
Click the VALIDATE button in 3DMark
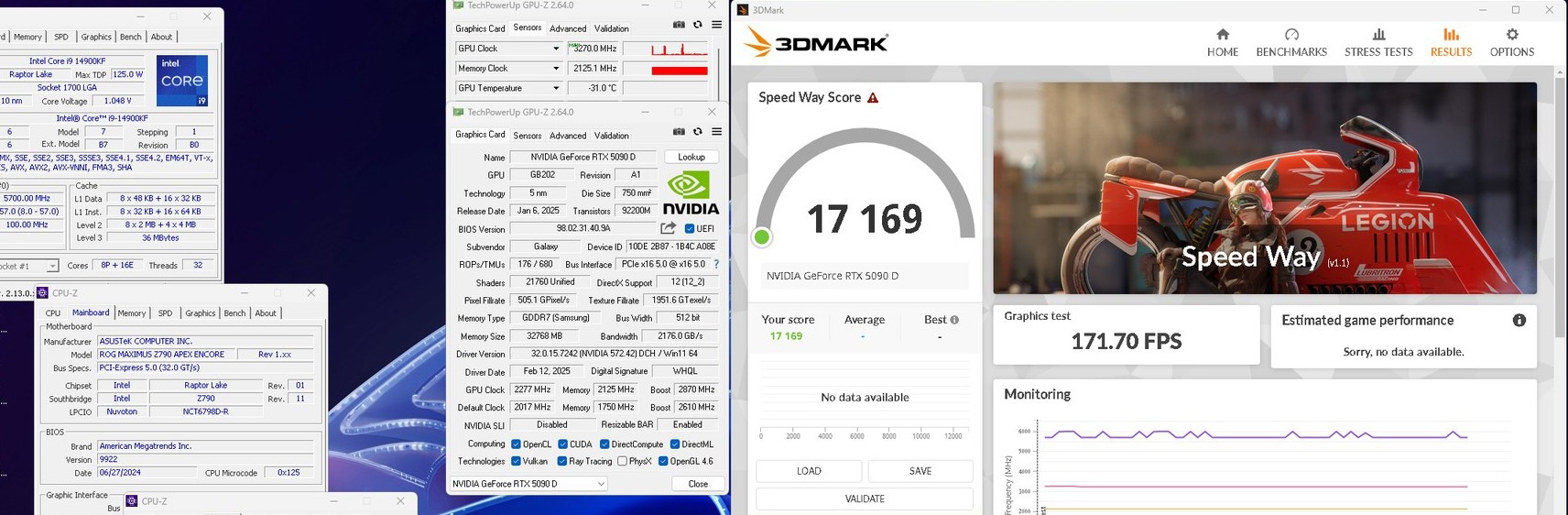[x=864, y=499]
